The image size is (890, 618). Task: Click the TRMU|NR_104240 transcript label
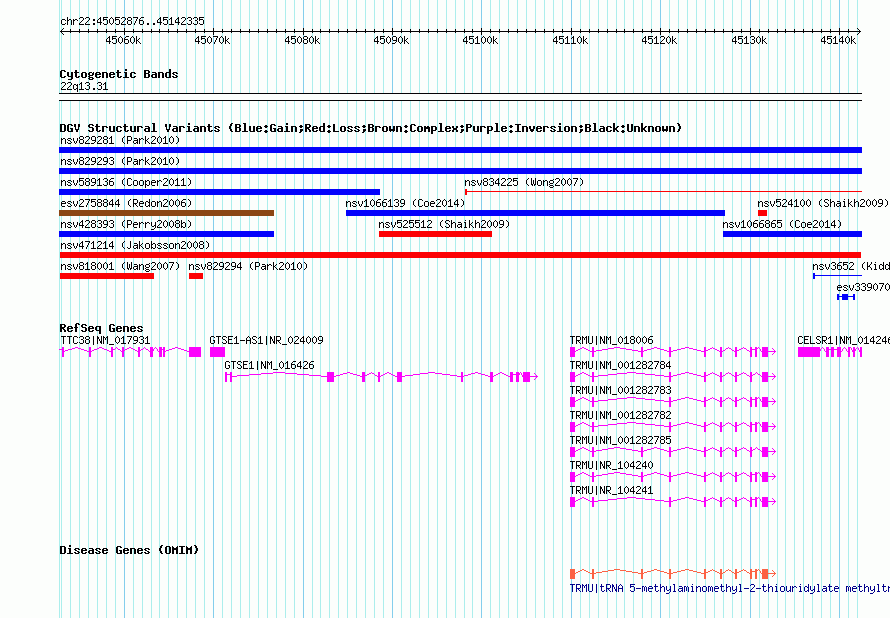click(x=611, y=465)
